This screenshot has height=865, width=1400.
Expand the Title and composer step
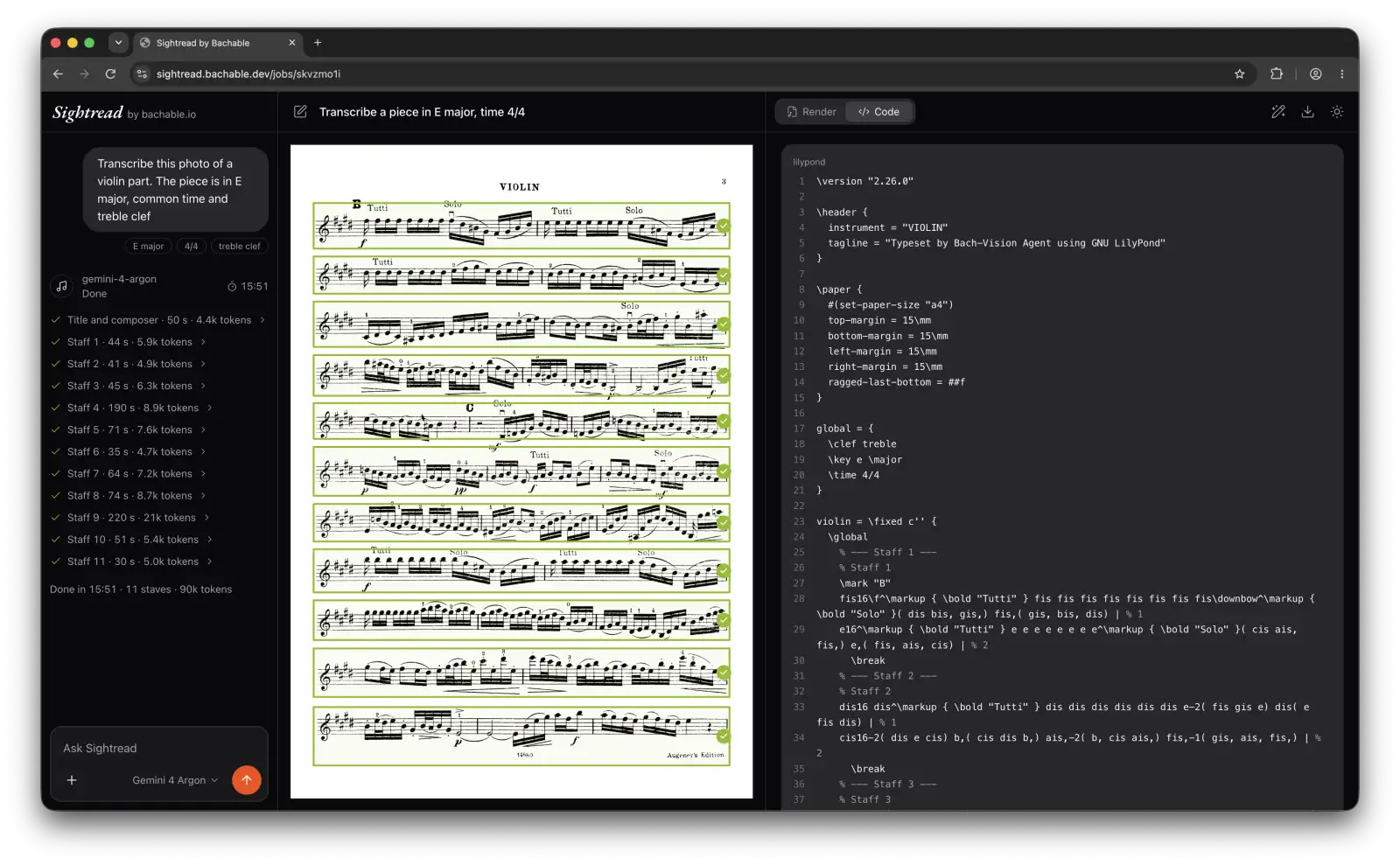[x=158, y=320]
